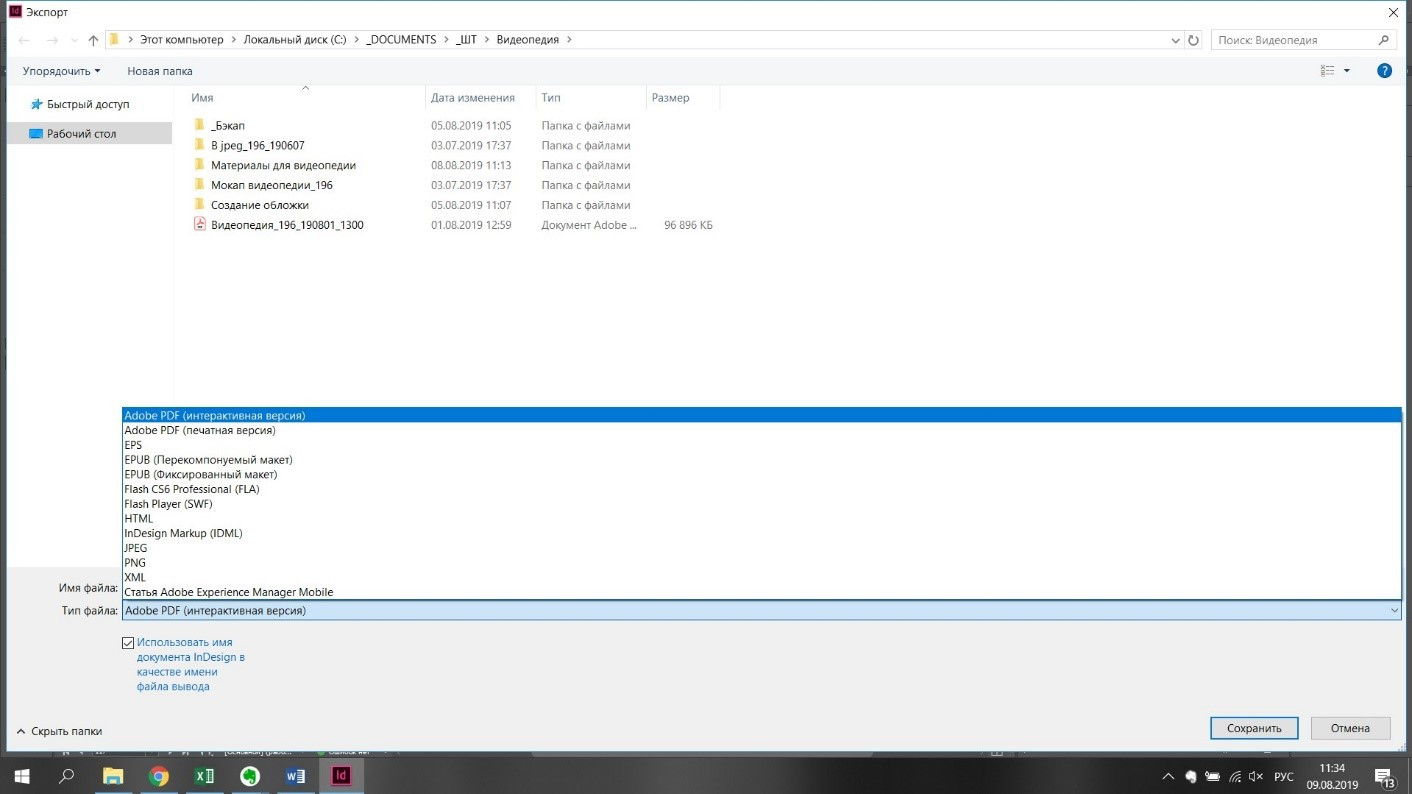Choose XML export format
The width and height of the screenshot is (1412, 794).
(x=761, y=577)
